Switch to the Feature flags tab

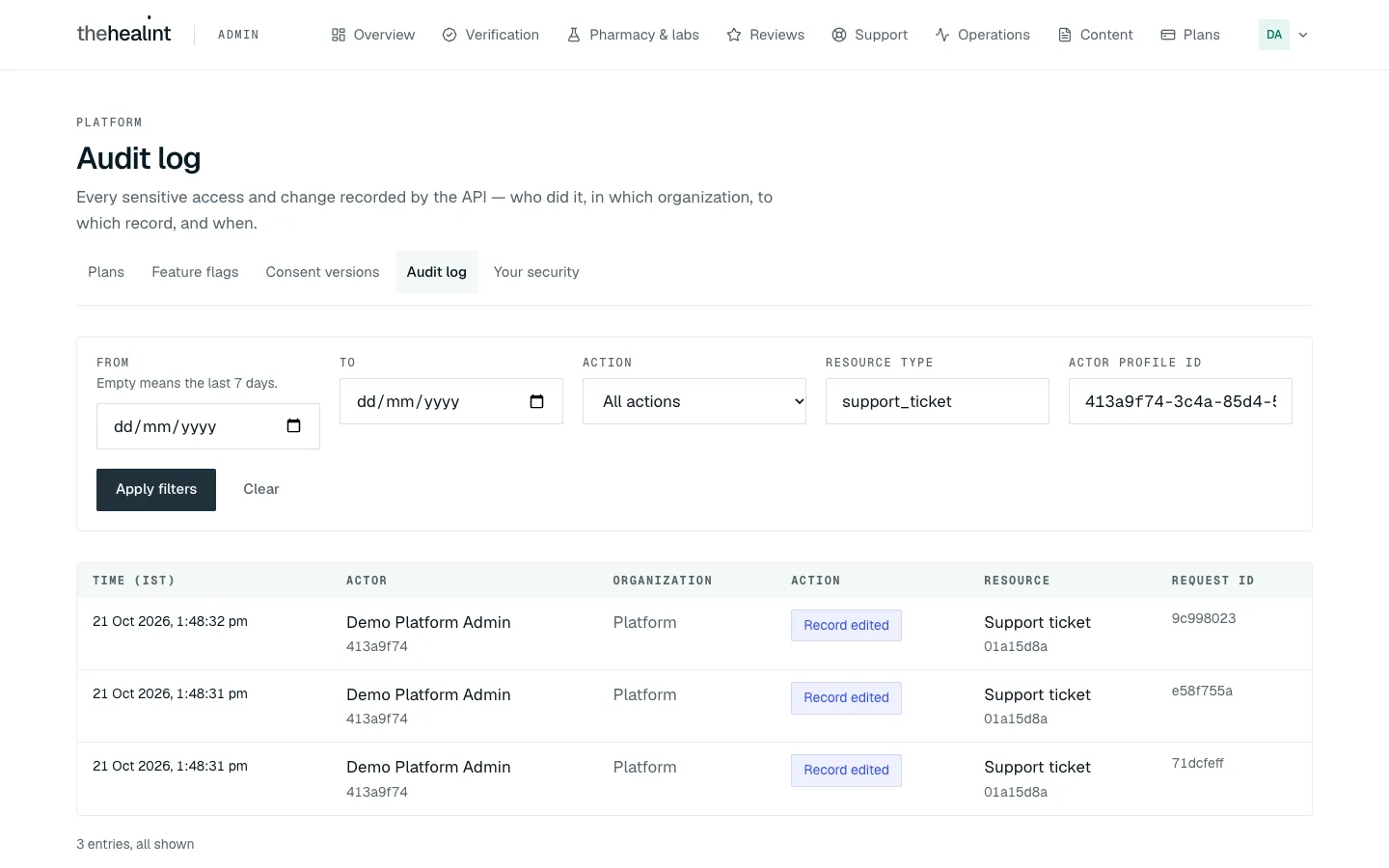[x=195, y=272]
